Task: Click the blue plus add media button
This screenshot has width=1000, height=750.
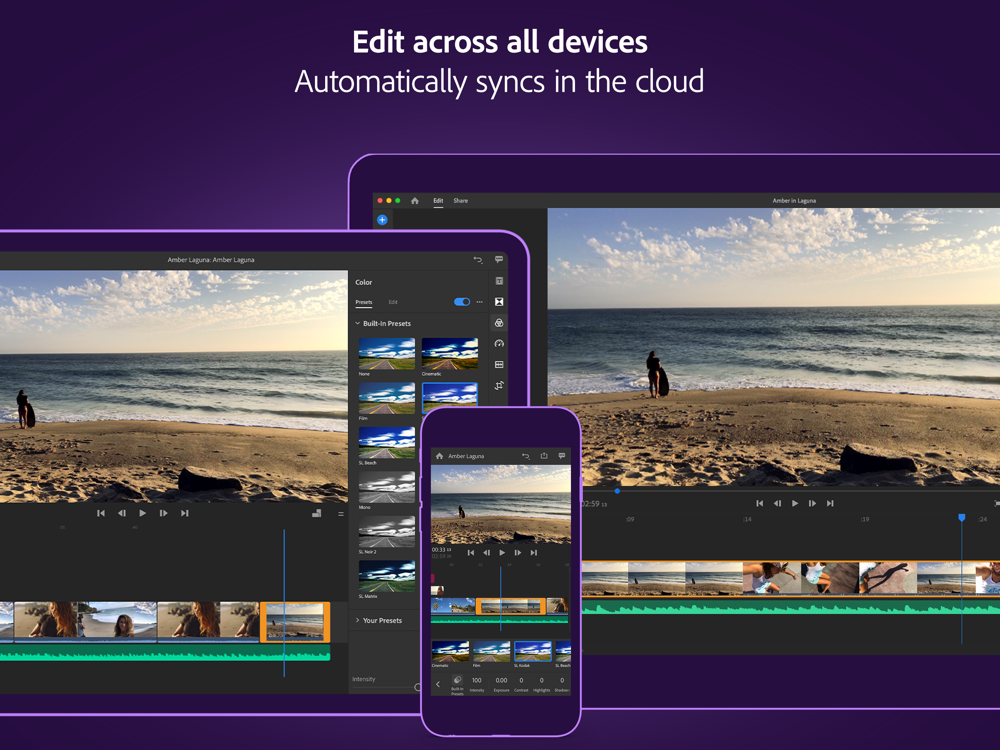Action: [382, 220]
